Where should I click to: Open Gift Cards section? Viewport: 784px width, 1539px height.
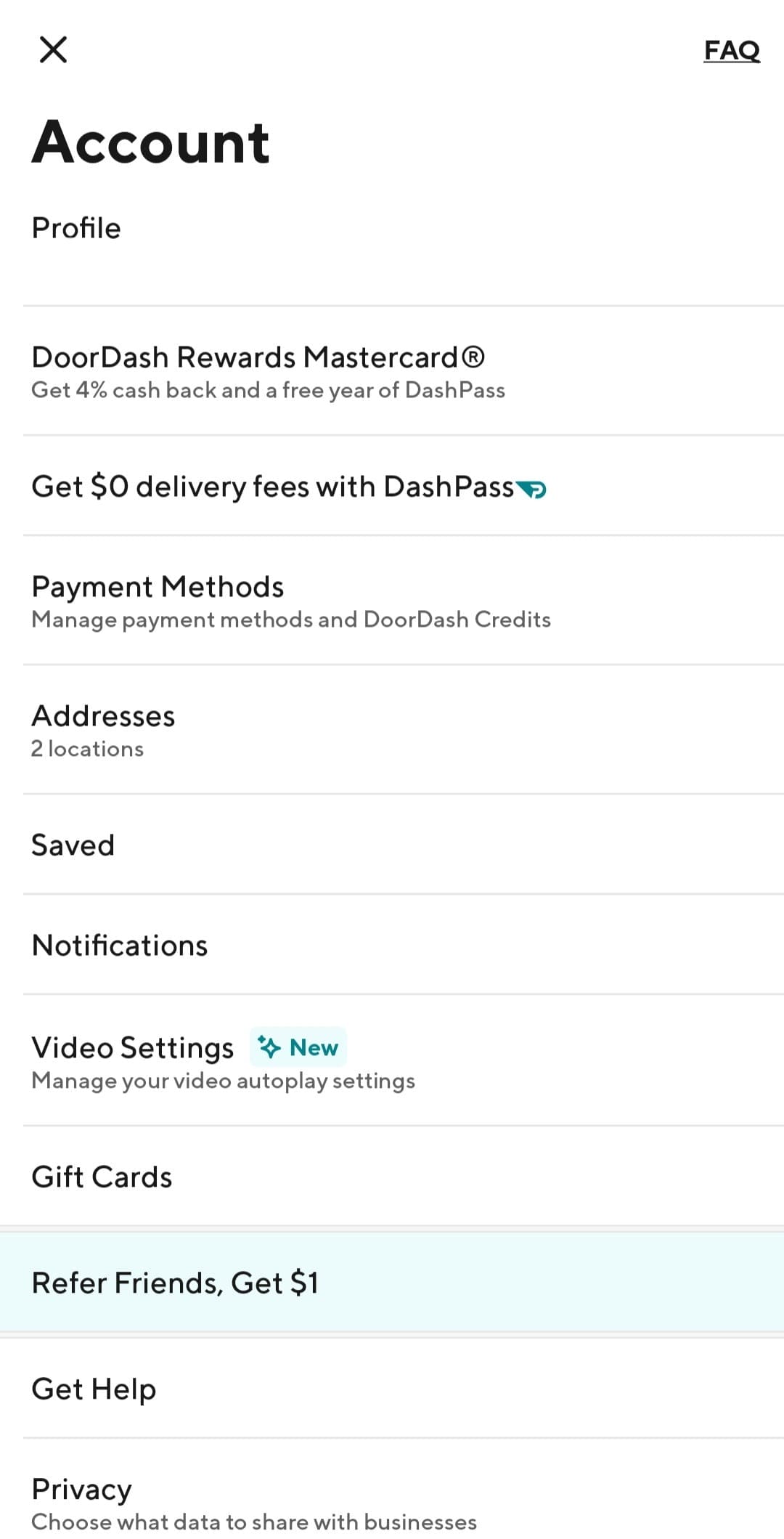(x=392, y=1177)
